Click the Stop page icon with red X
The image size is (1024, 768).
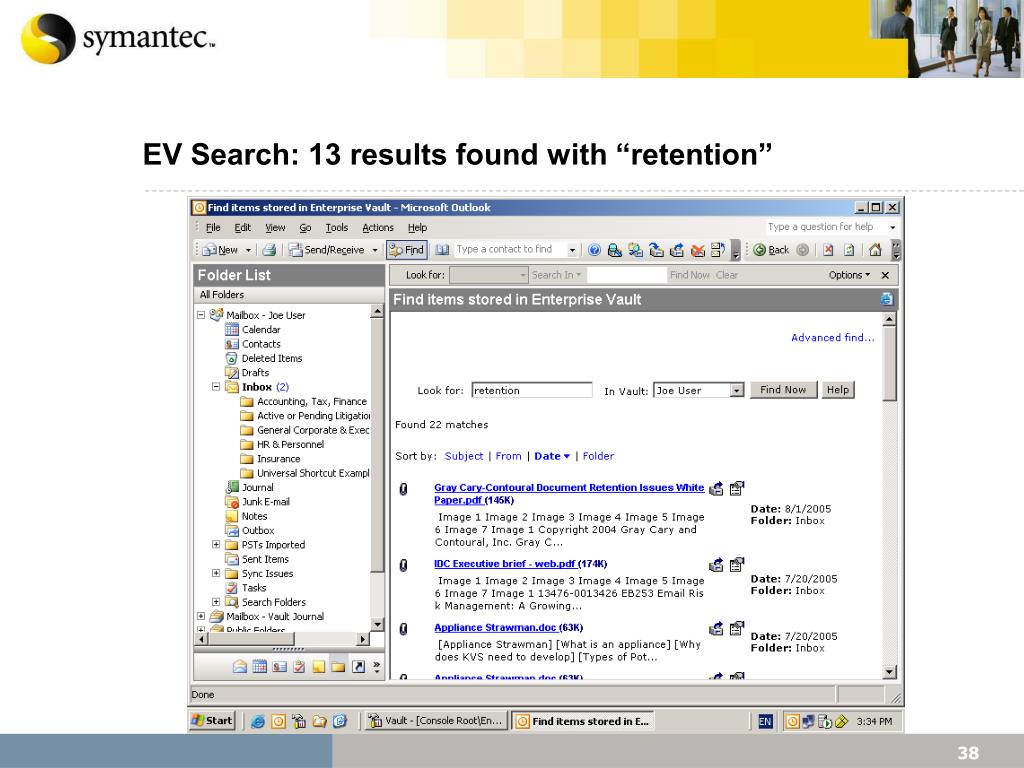(x=828, y=250)
